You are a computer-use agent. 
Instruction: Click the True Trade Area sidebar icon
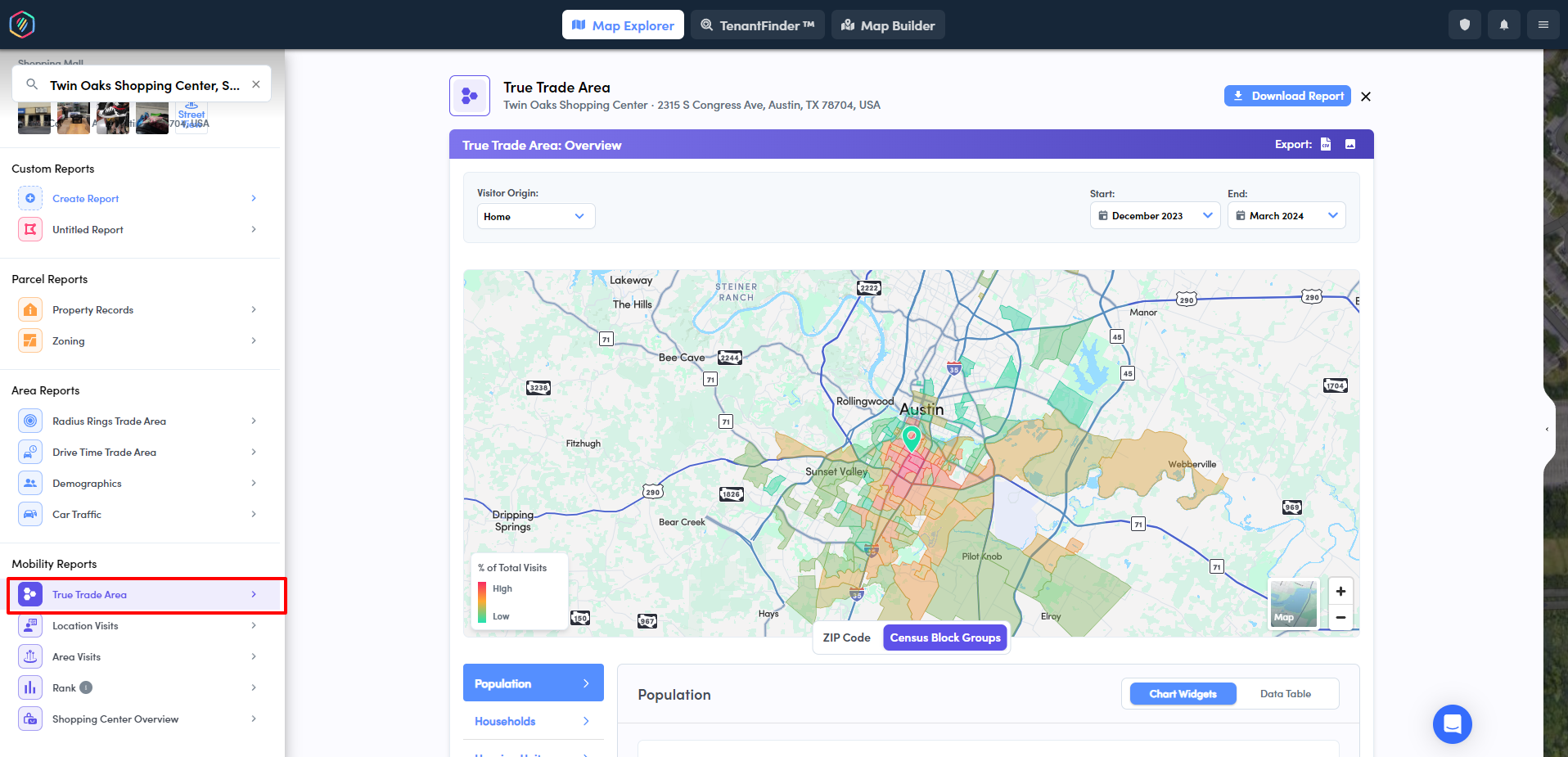tap(30, 594)
